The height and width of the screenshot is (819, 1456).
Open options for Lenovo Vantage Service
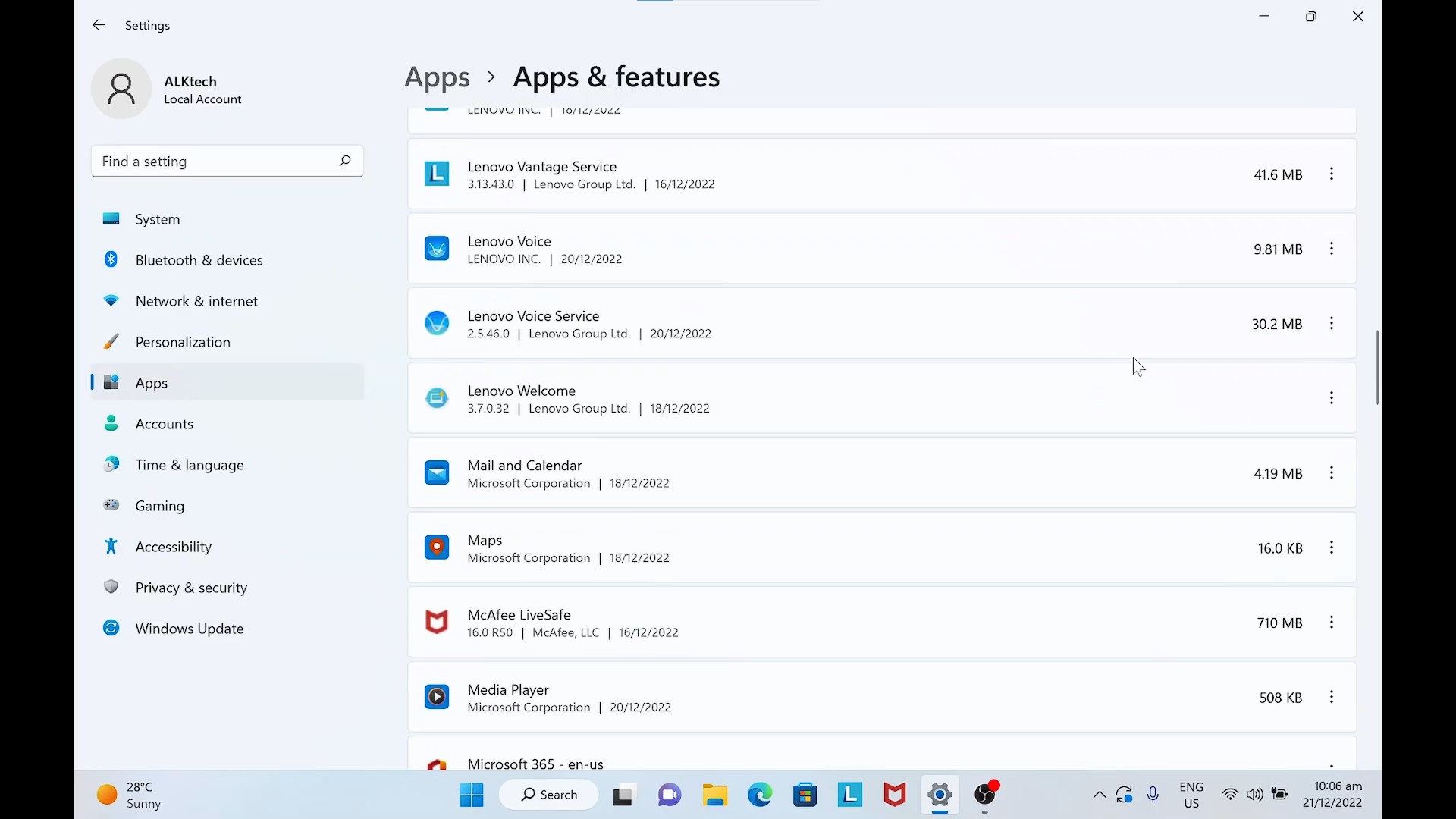(1332, 174)
